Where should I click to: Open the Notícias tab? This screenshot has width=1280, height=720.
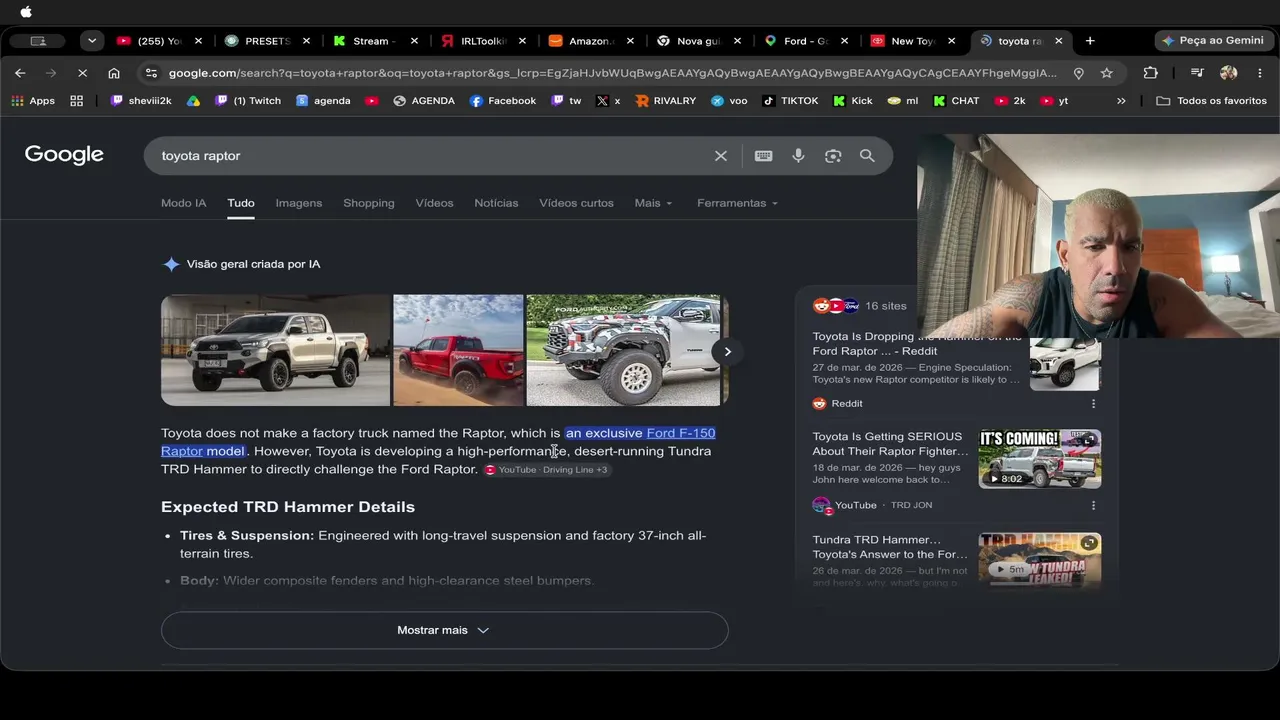click(x=496, y=203)
